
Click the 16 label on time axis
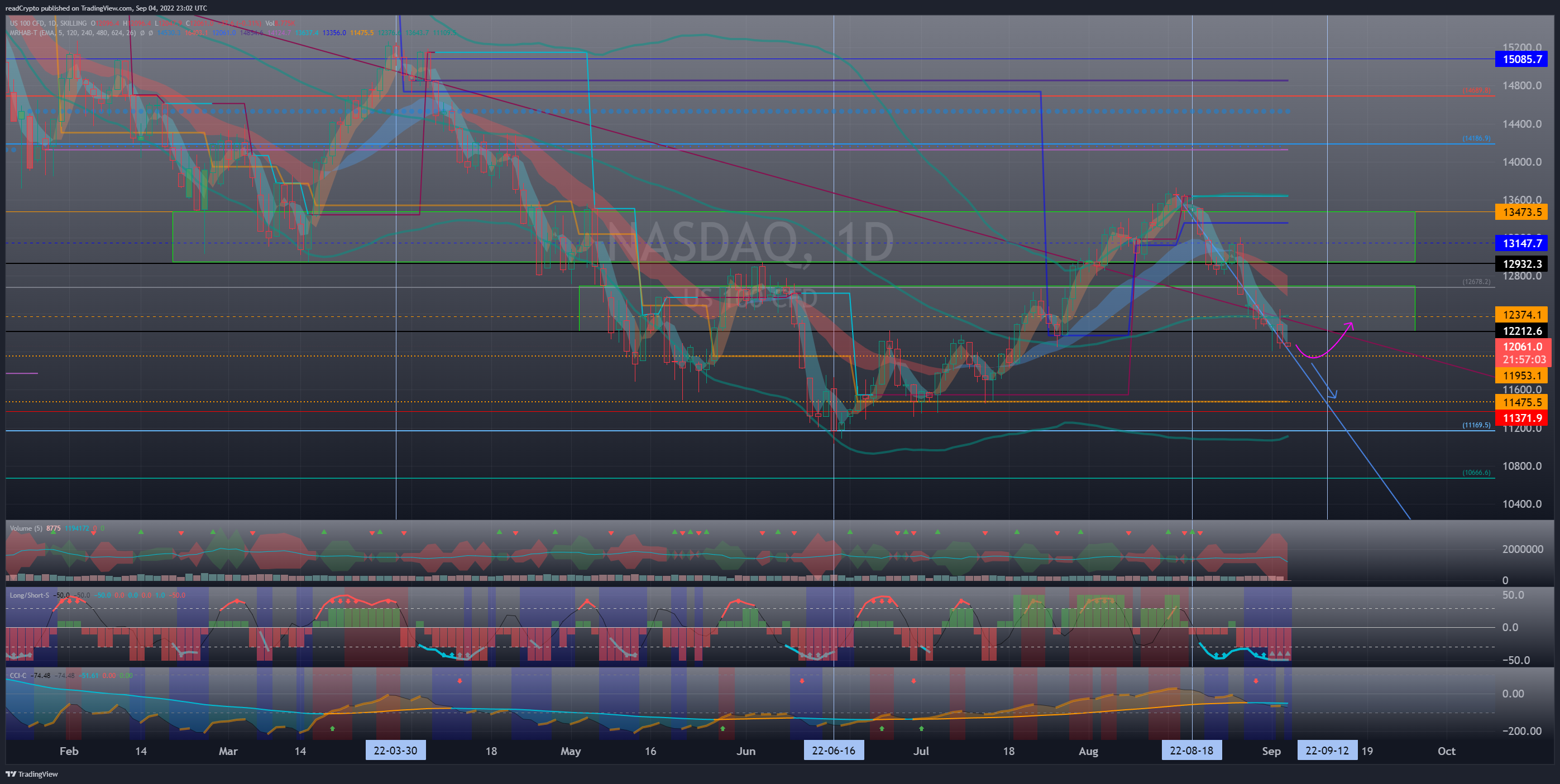(x=650, y=751)
